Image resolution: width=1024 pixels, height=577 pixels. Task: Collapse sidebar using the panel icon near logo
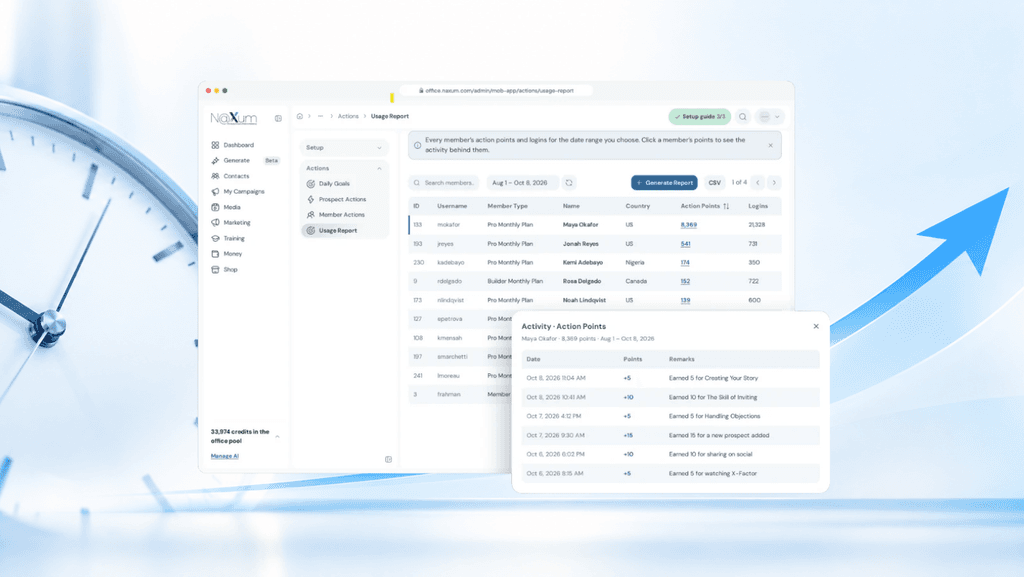[x=278, y=118]
